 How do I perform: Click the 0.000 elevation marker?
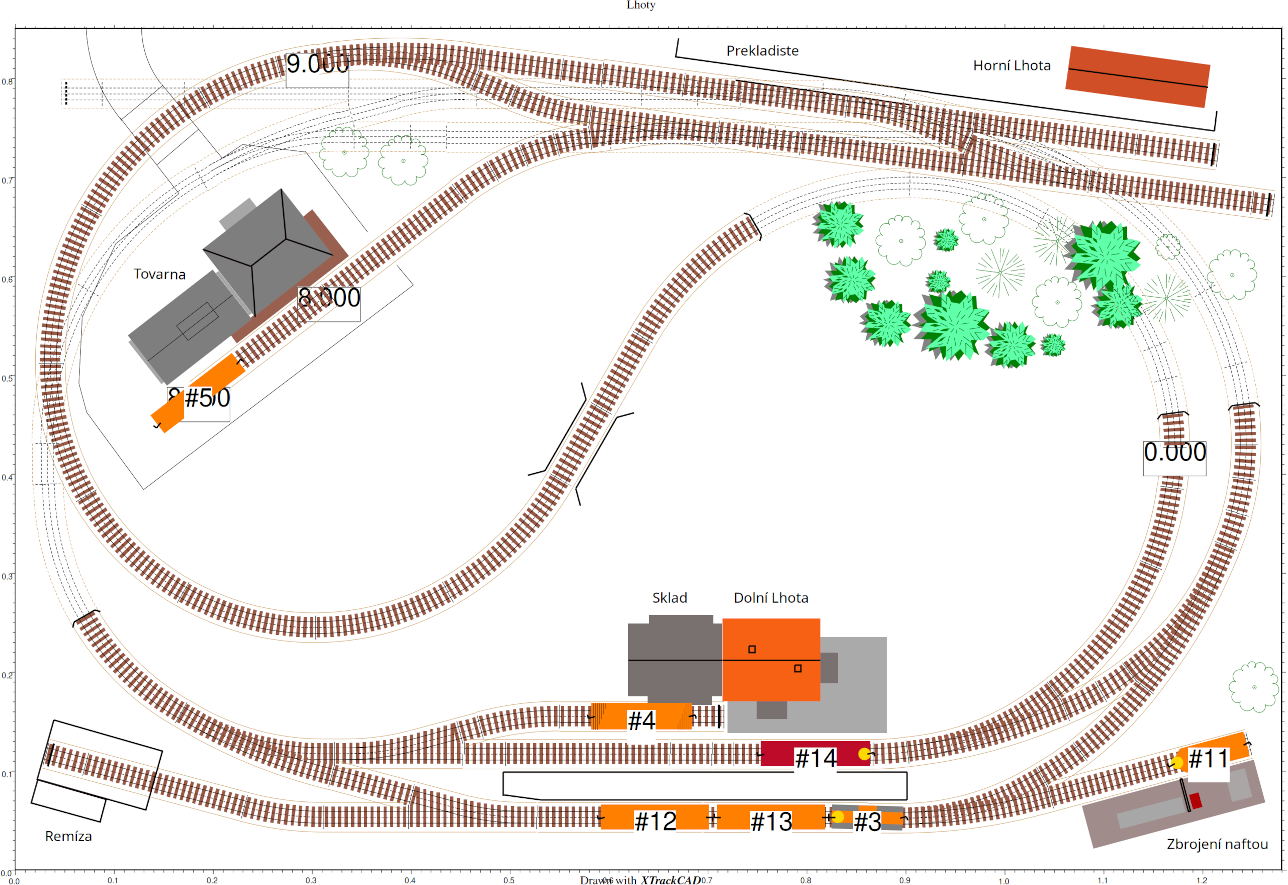coord(1175,452)
